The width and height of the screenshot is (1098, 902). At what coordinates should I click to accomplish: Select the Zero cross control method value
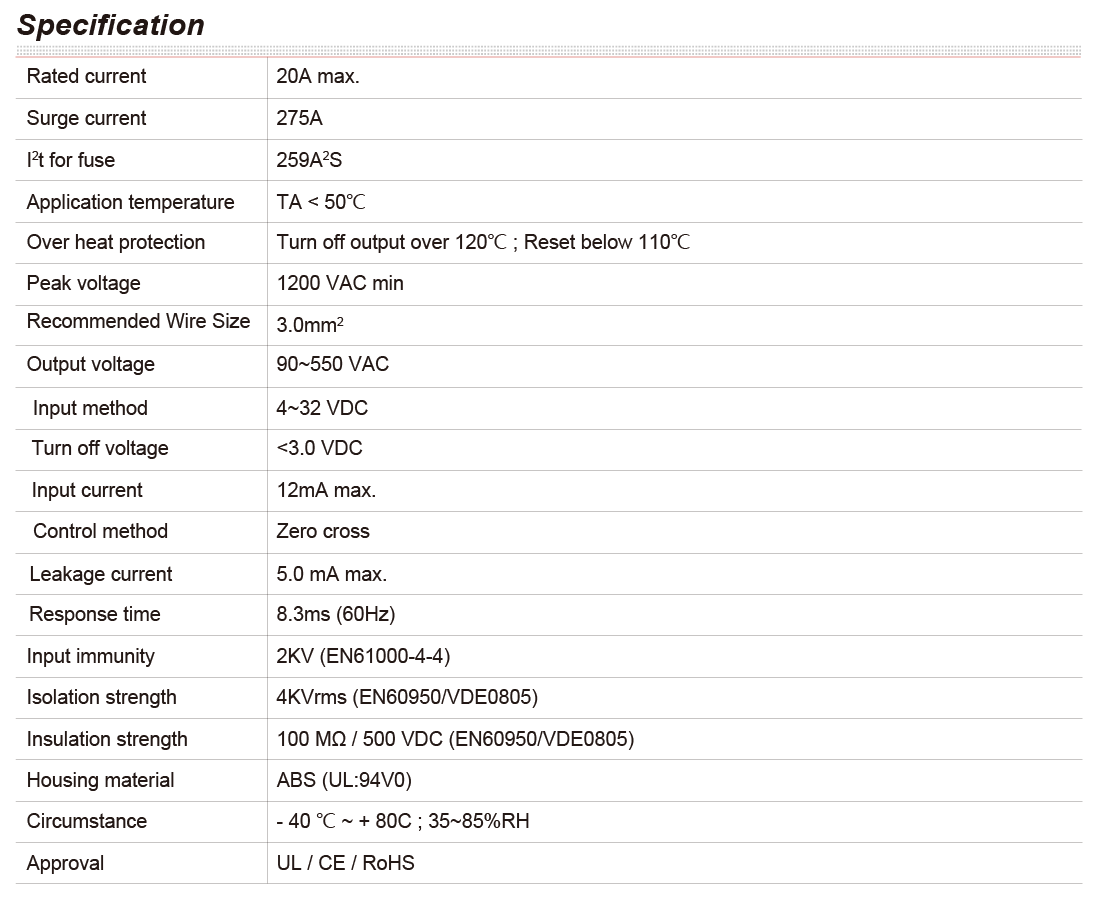(x=322, y=531)
